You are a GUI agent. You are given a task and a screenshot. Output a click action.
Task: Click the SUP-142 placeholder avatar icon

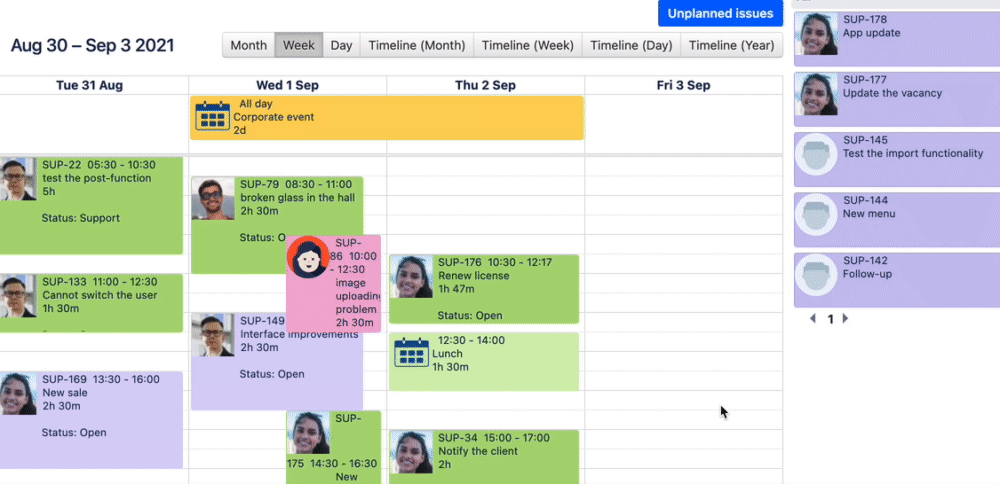[x=817, y=277]
